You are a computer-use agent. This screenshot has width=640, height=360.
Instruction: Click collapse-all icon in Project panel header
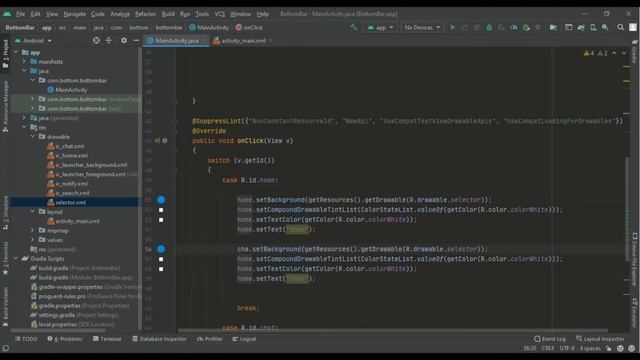pos(109,40)
